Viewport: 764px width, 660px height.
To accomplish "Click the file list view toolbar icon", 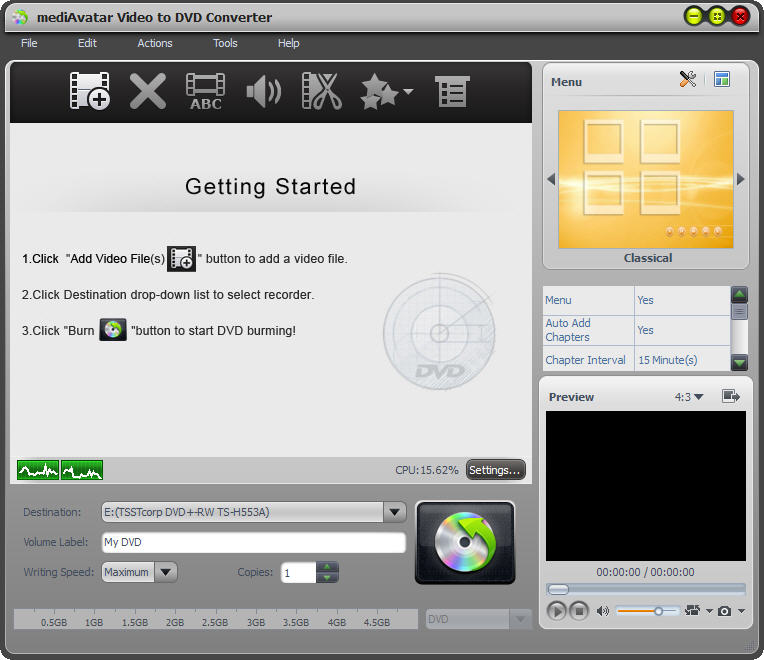I will pyautogui.click(x=452, y=91).
